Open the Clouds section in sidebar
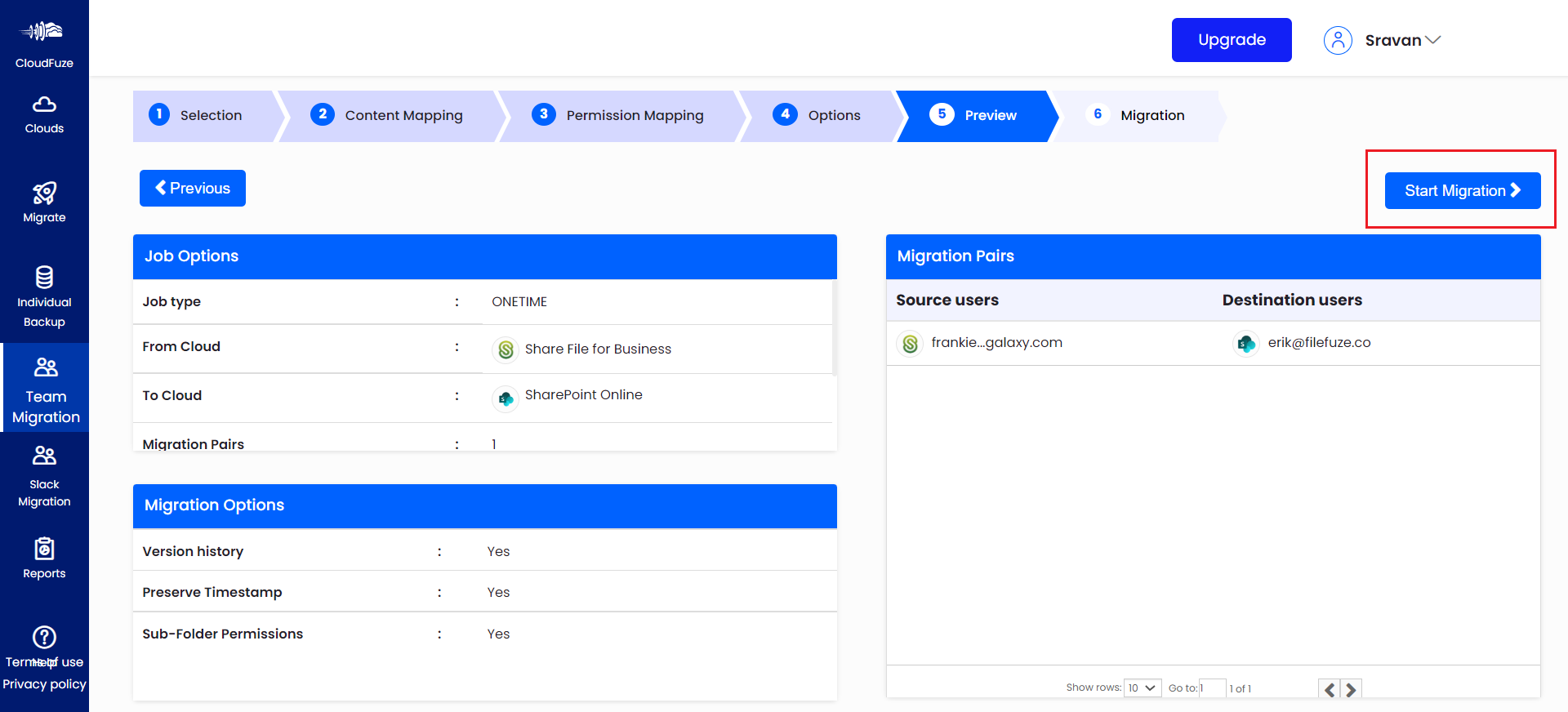1568x712 pixels. (x=44, y=115)
